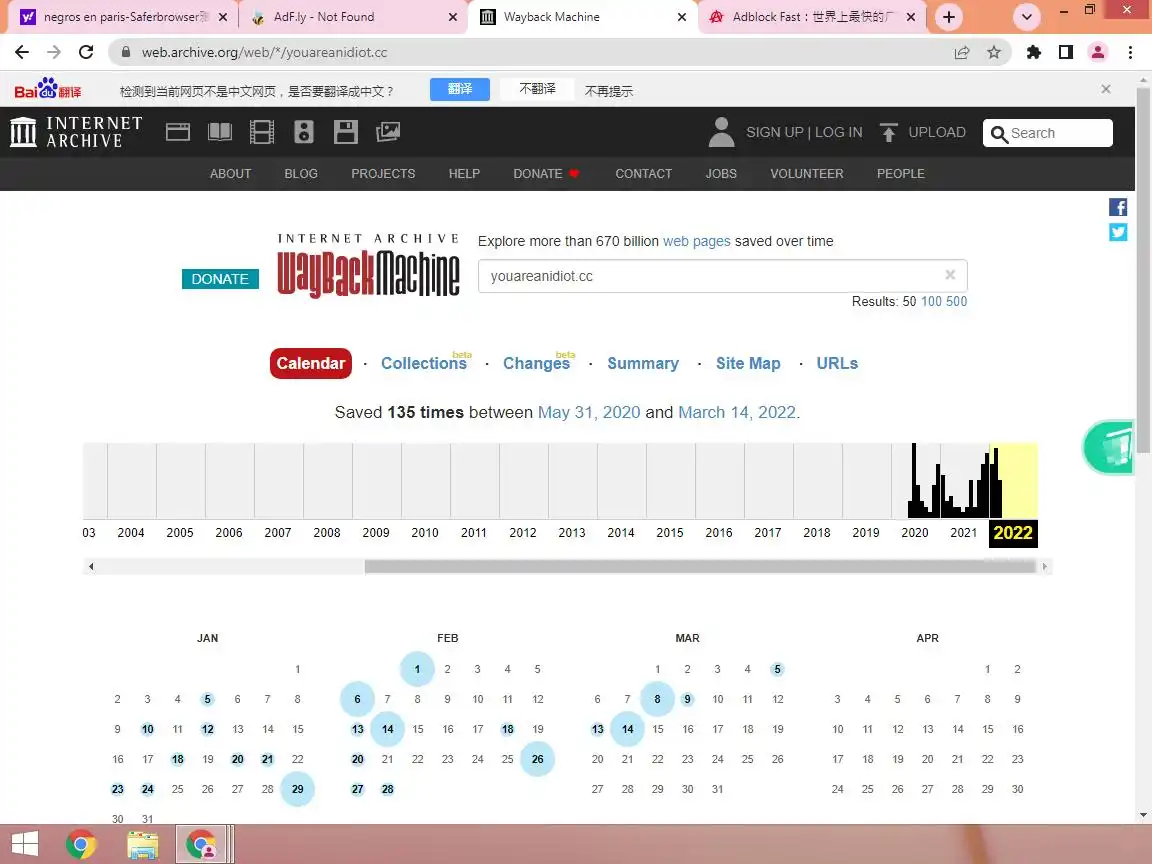Switch to the Site Map view

748,364
